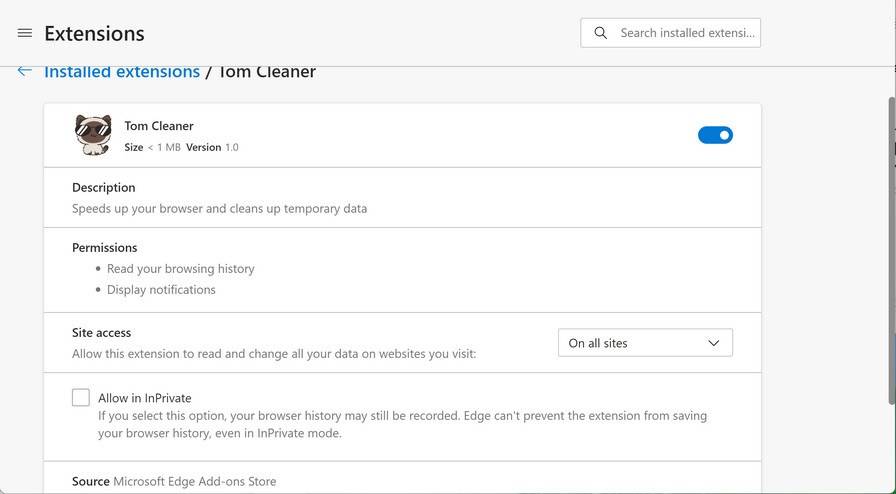This screenshot has height=494, width=896.
Task: Click the extension description text
Action: click(219, 209)
